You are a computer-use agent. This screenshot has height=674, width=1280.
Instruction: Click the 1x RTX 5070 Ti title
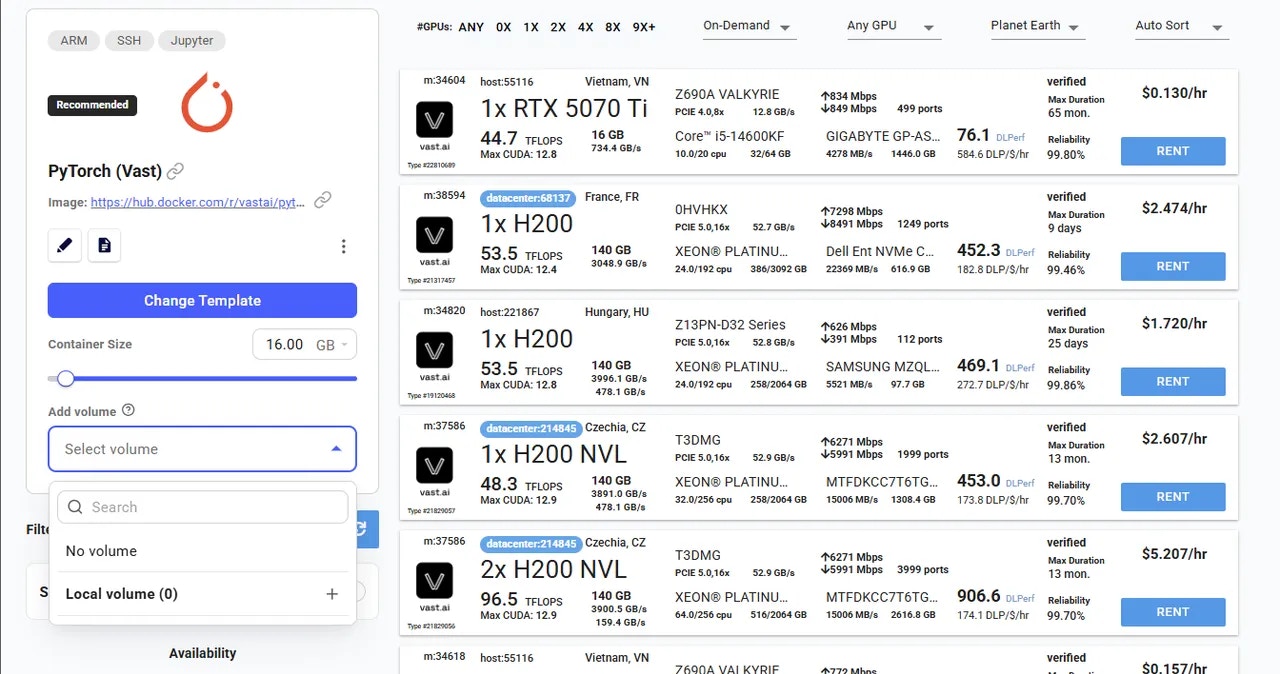tap(564, 108)
